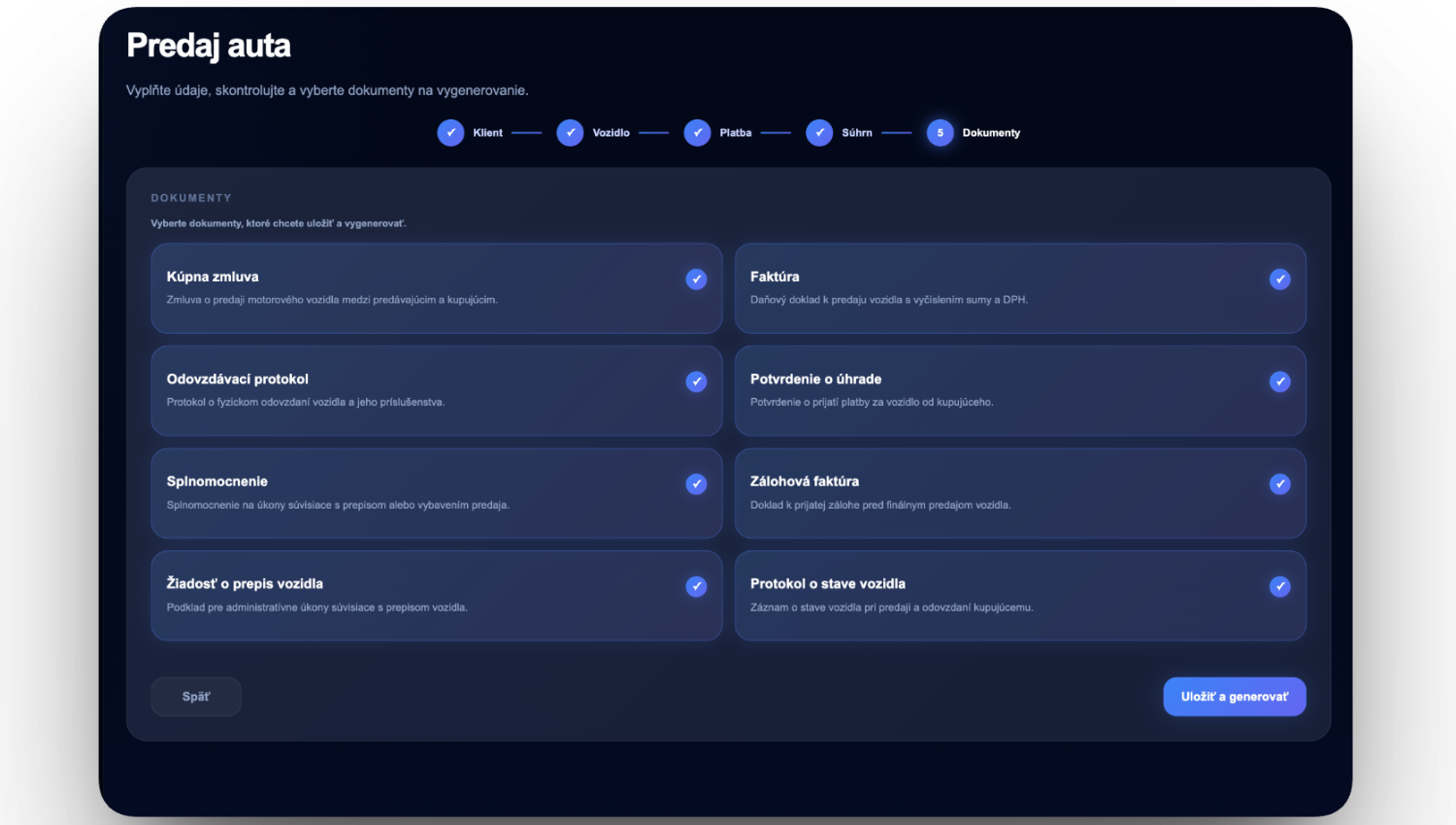Switch to the Vozidlo step label
The height and width of the screenshot is (825, 1456).
click(x=611, y=133)
